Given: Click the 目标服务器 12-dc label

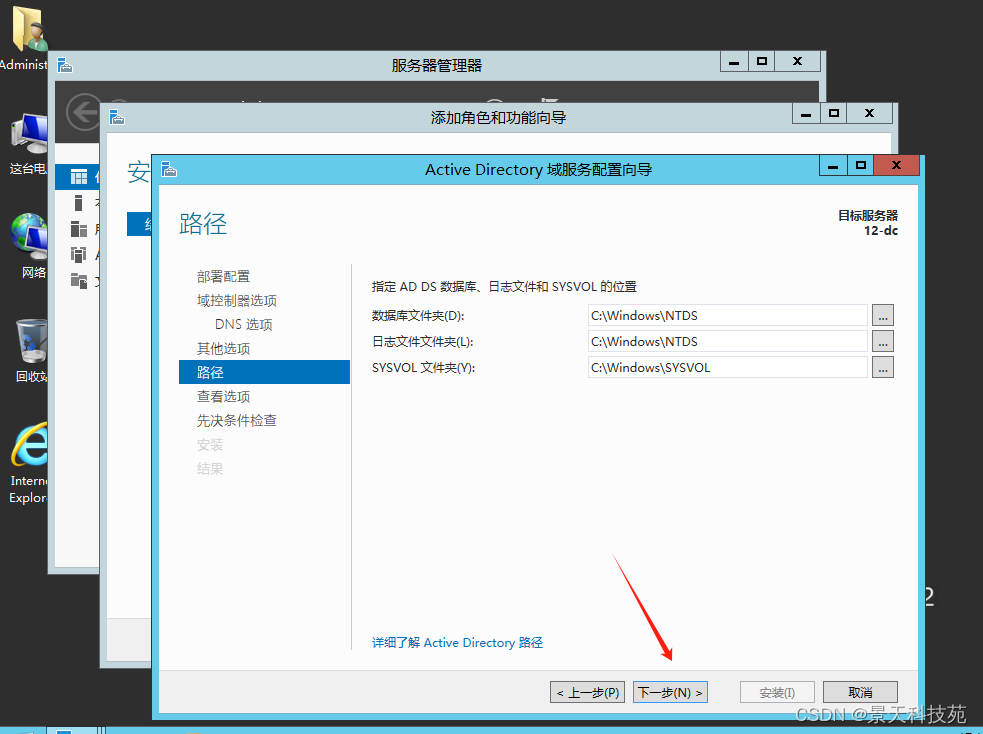Looking at the screenshot, I should click(868, 223).
